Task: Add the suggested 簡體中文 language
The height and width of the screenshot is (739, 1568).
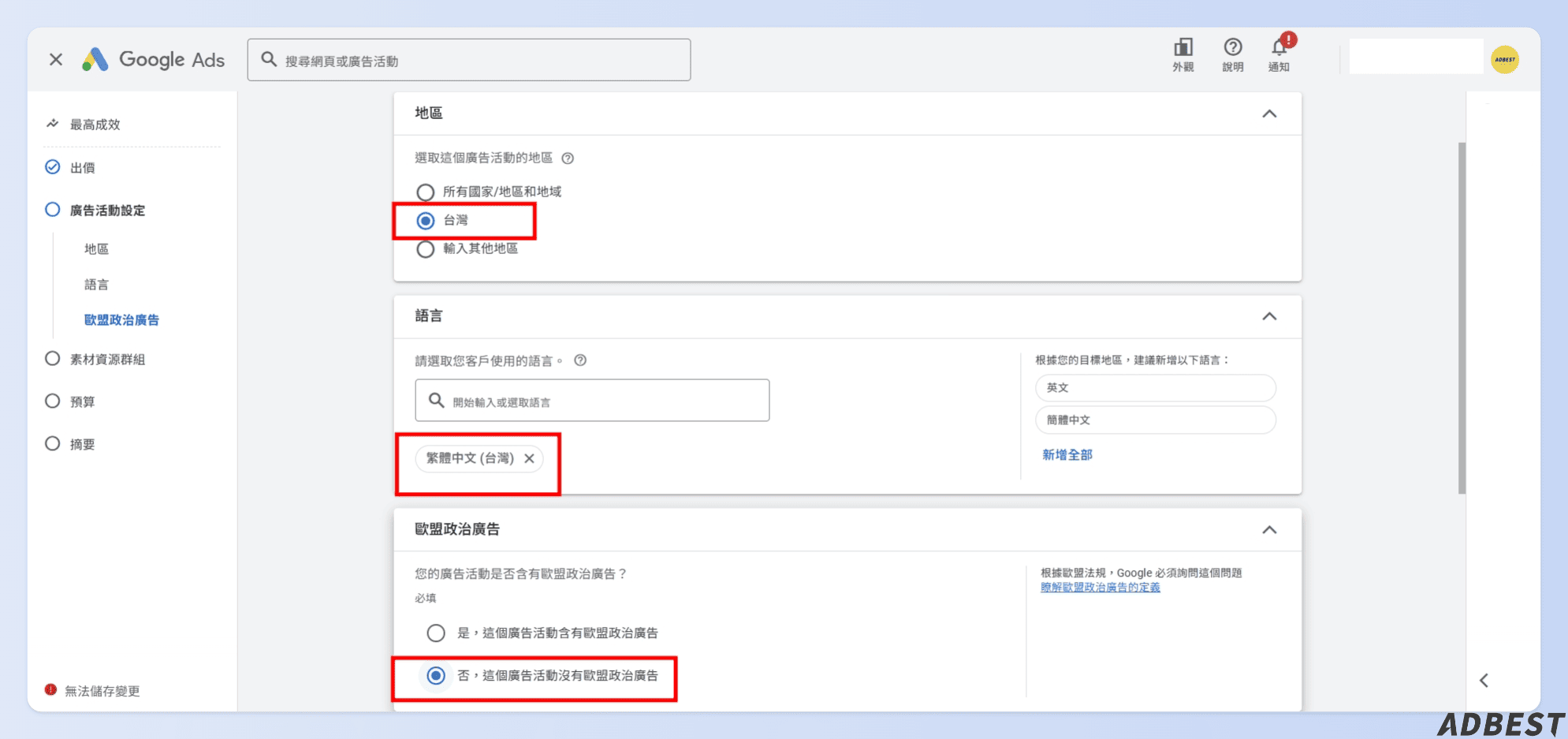Action: 1155,420
